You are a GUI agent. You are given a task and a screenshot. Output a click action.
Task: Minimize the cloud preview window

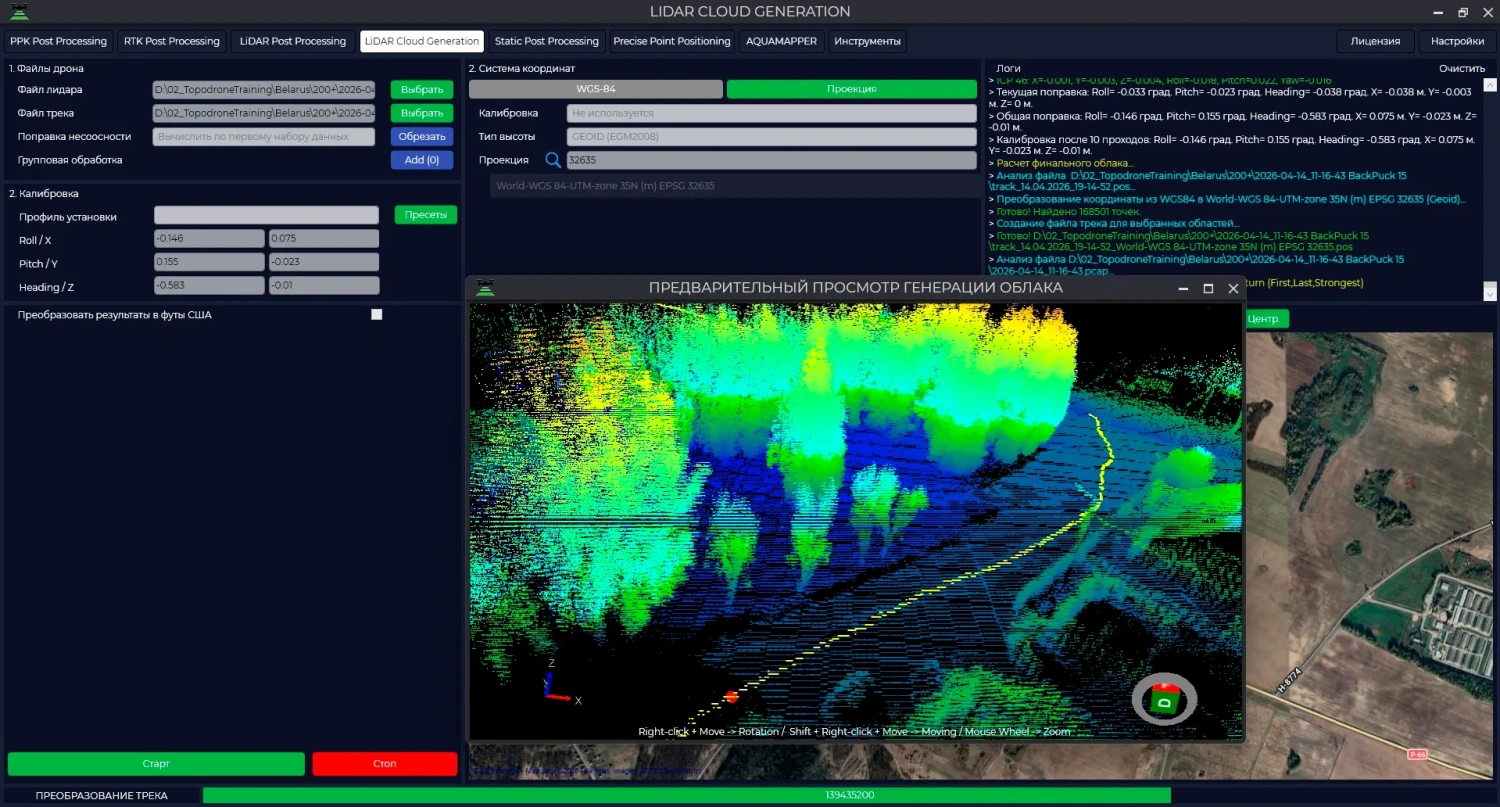(1183, 288)
